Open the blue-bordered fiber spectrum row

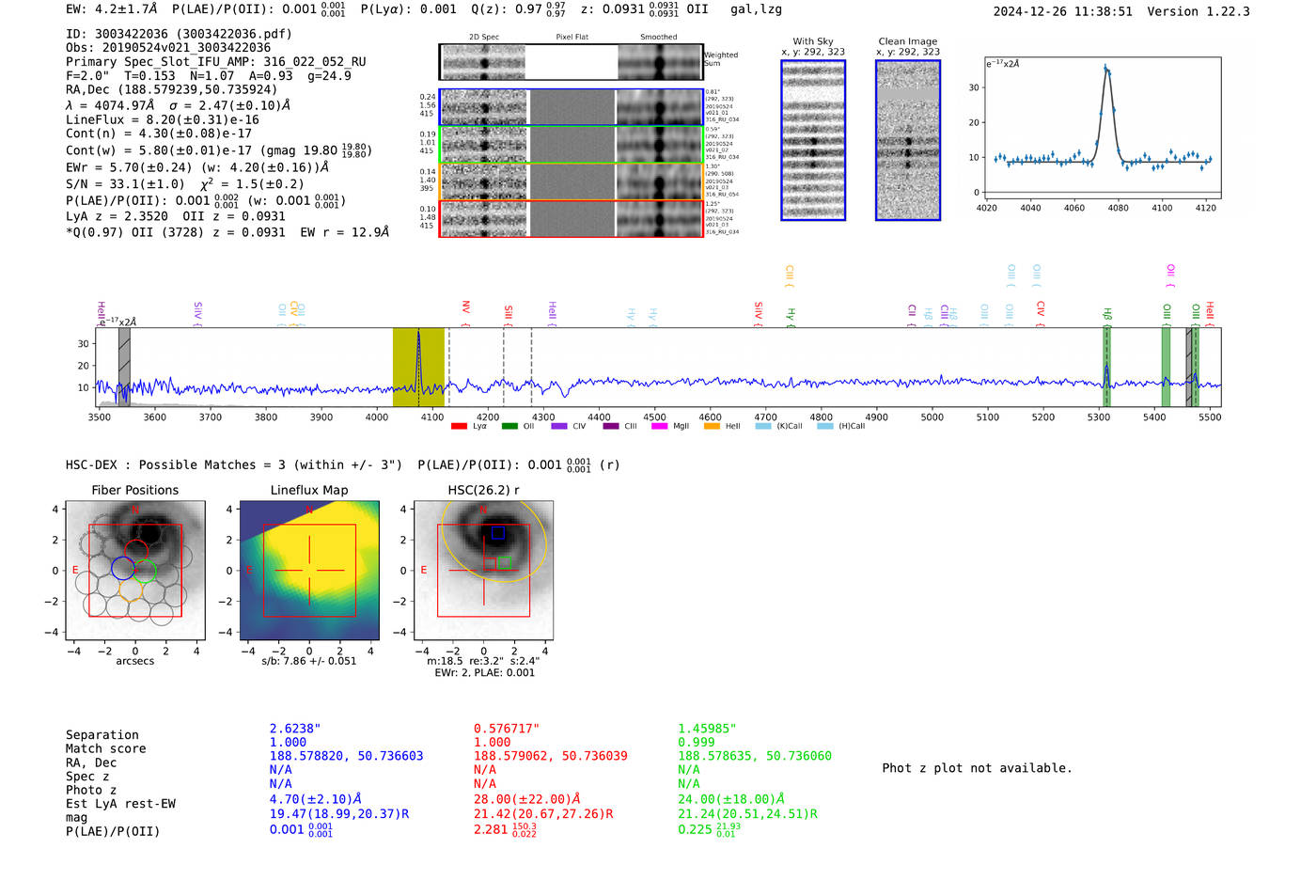pos(571,107)
